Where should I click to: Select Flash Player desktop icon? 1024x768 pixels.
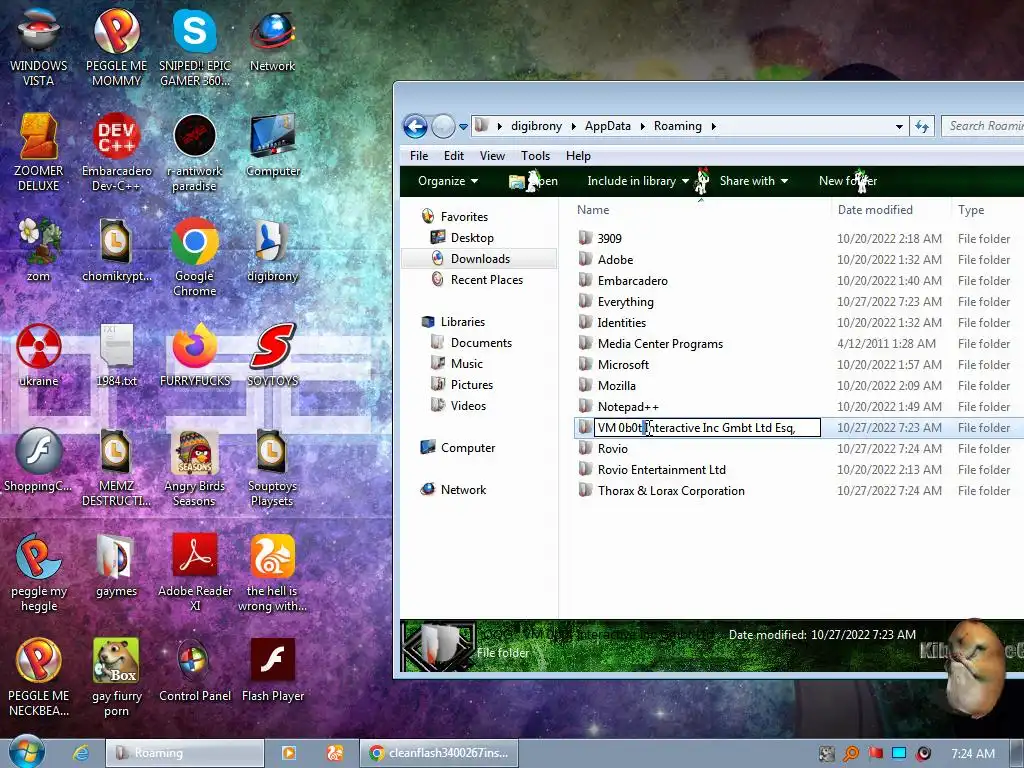(x=272, y=671)
